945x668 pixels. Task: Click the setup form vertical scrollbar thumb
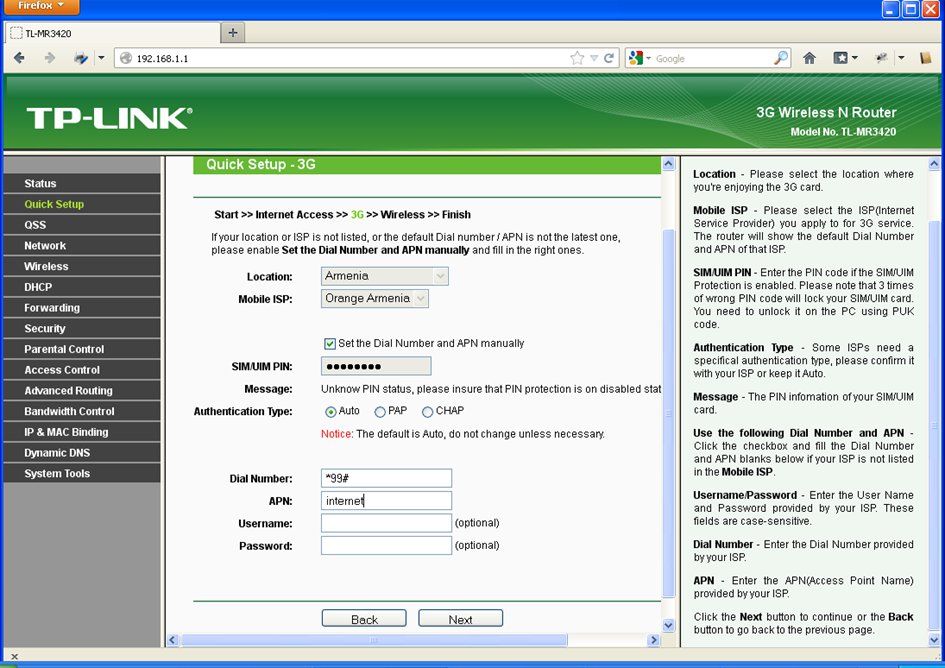(668, 413)
